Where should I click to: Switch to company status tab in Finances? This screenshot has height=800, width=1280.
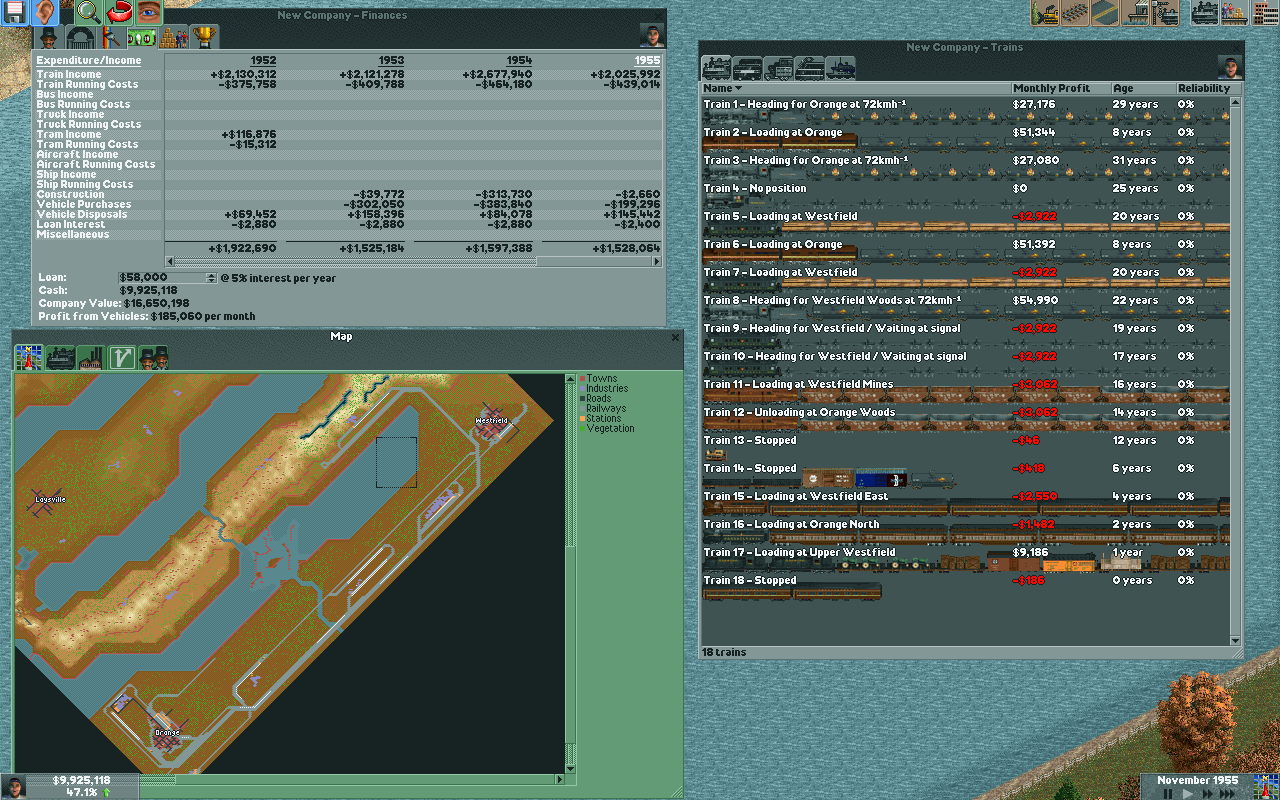click(50, 37)
